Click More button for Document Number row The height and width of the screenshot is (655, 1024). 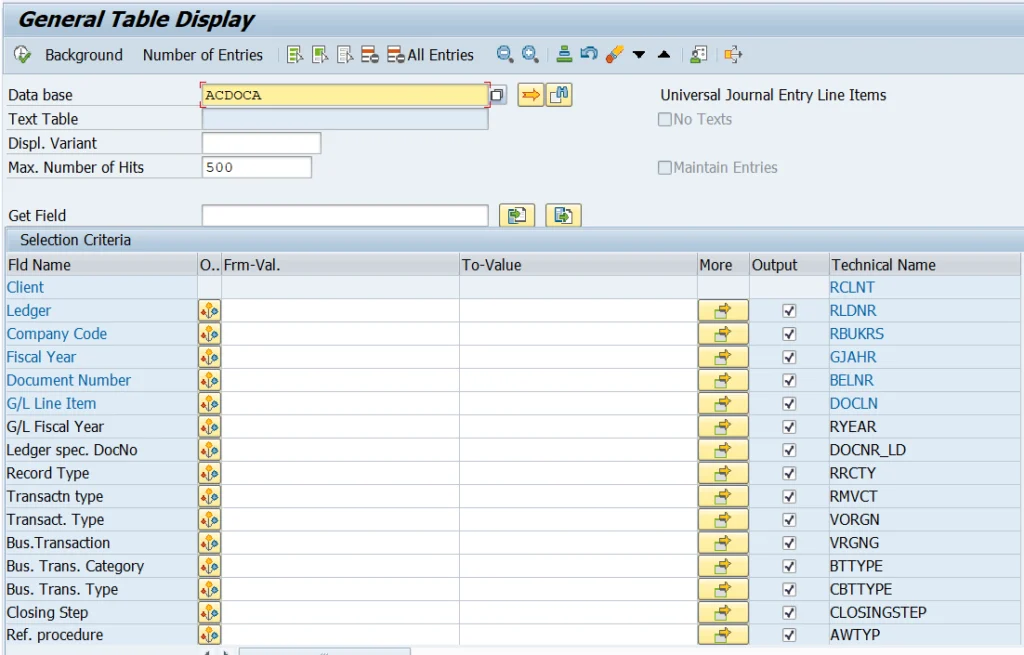tap(723, 381)
